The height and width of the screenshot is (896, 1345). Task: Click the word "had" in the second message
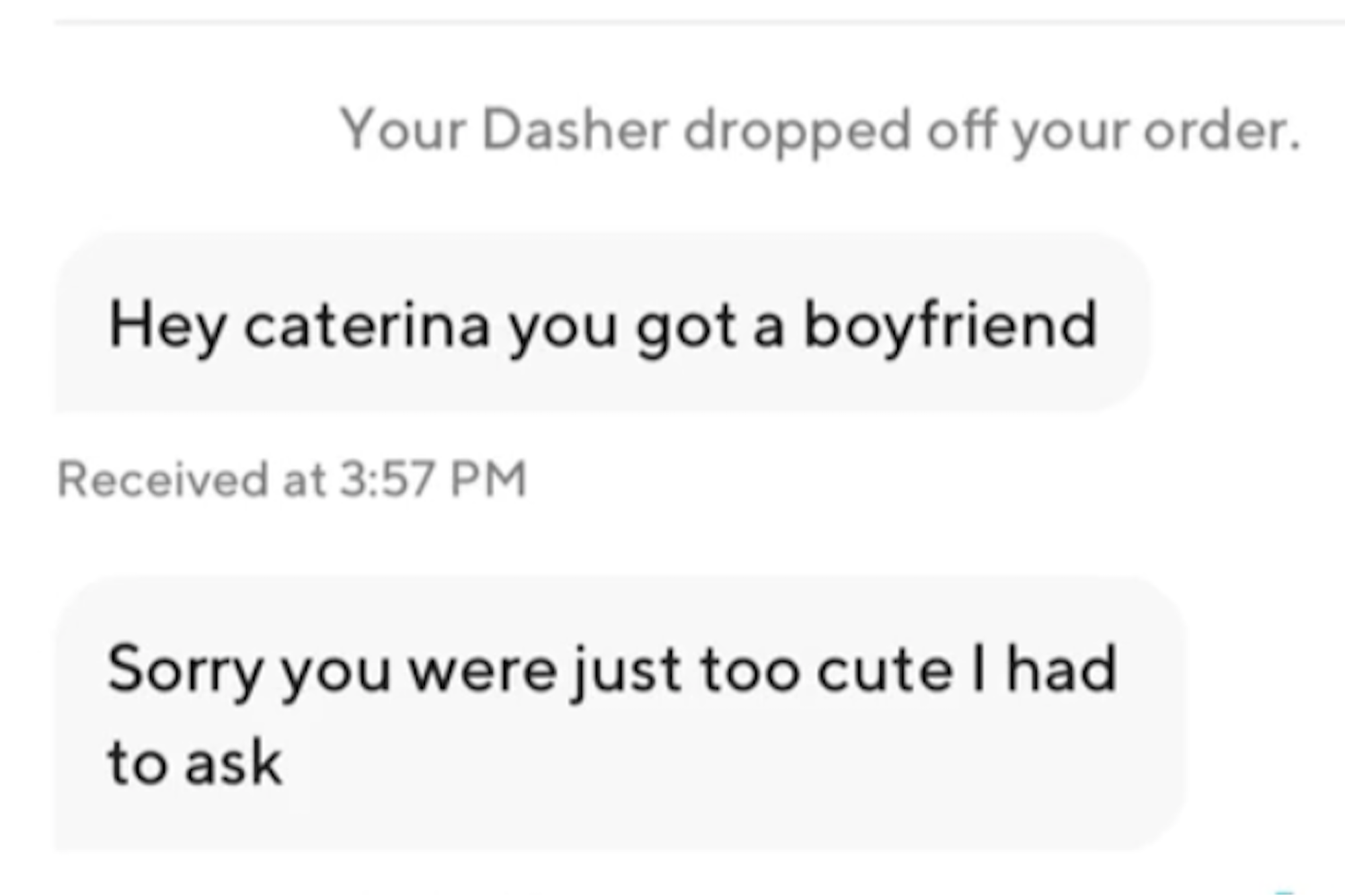(x=1061, y=669)
